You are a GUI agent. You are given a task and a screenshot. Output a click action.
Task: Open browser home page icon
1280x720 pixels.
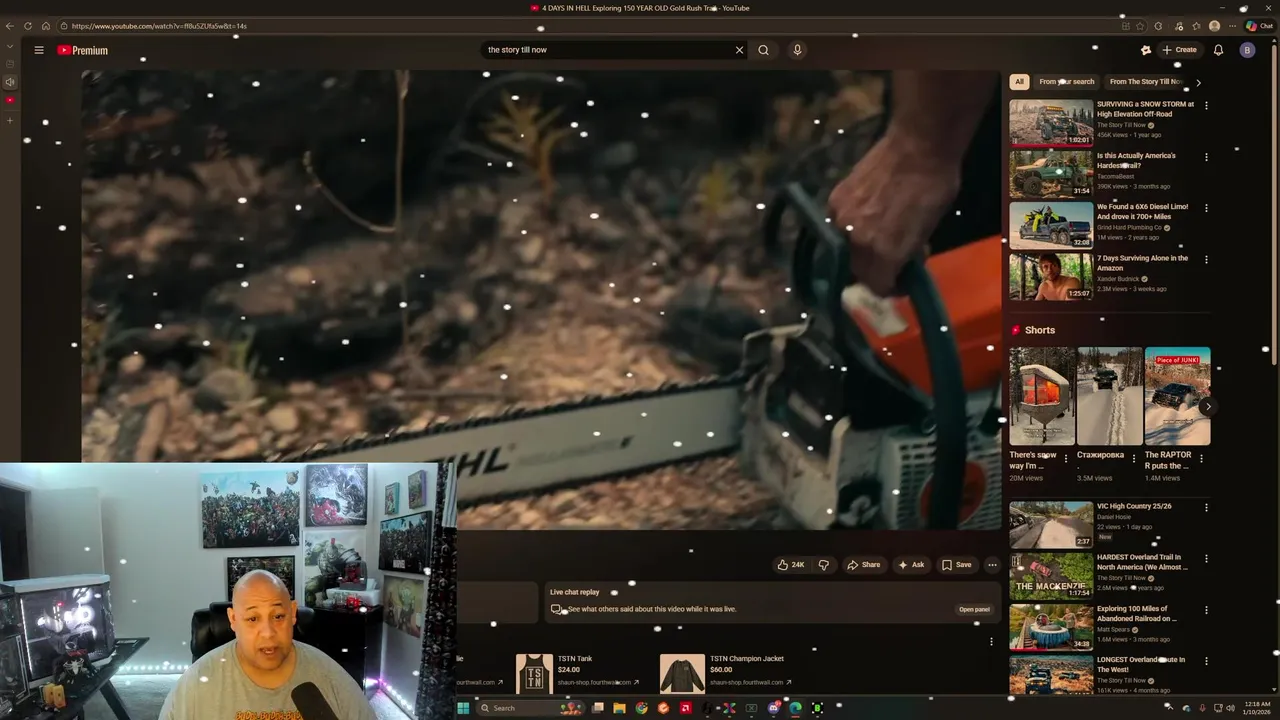pos(46,26)
